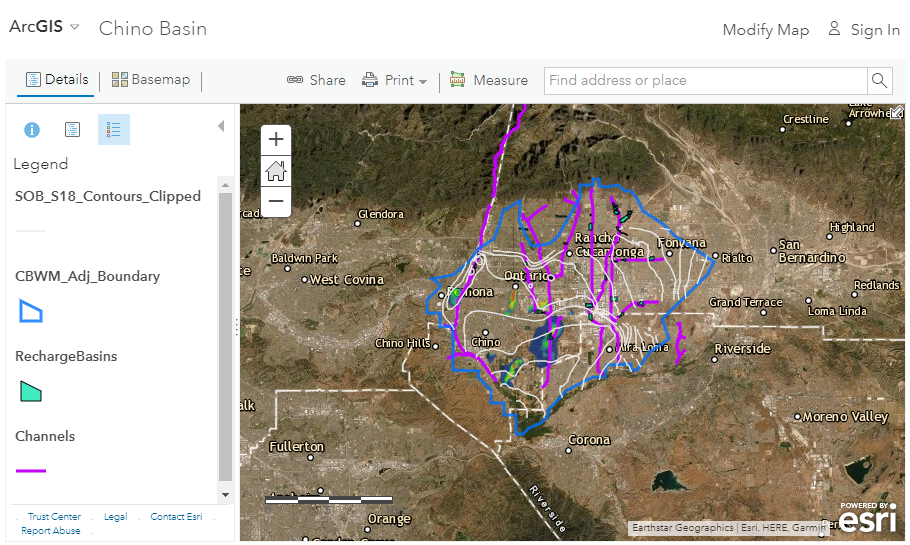Expand the Print dropdown
Image resolution: width=910 pixels, height=545 pixels.
(x=395, y=80)
